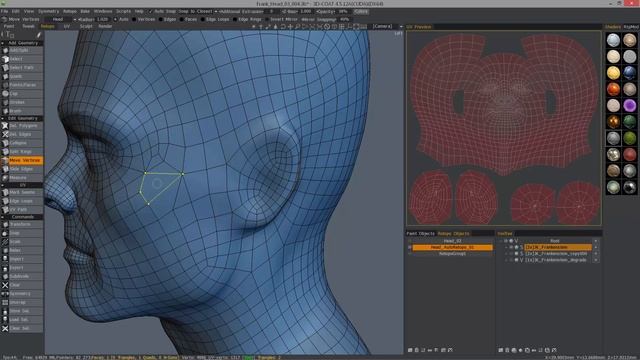
Task: Select the Edges mode radio
Action: point(160,19)
